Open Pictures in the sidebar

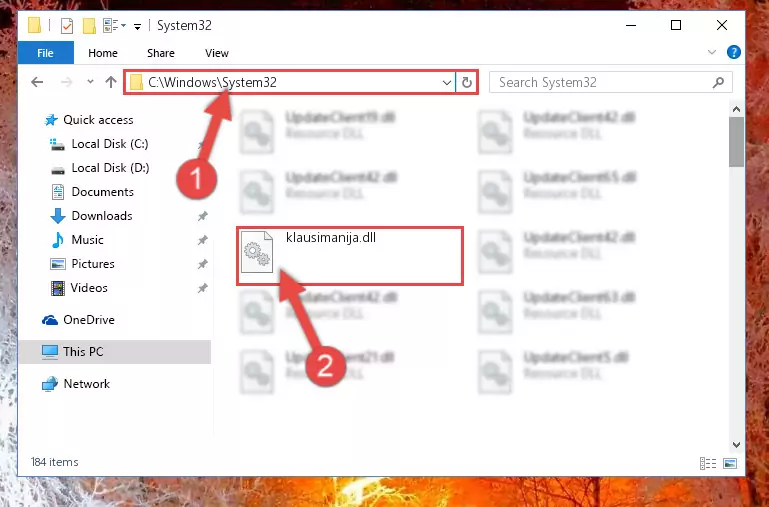coord(93,264)
